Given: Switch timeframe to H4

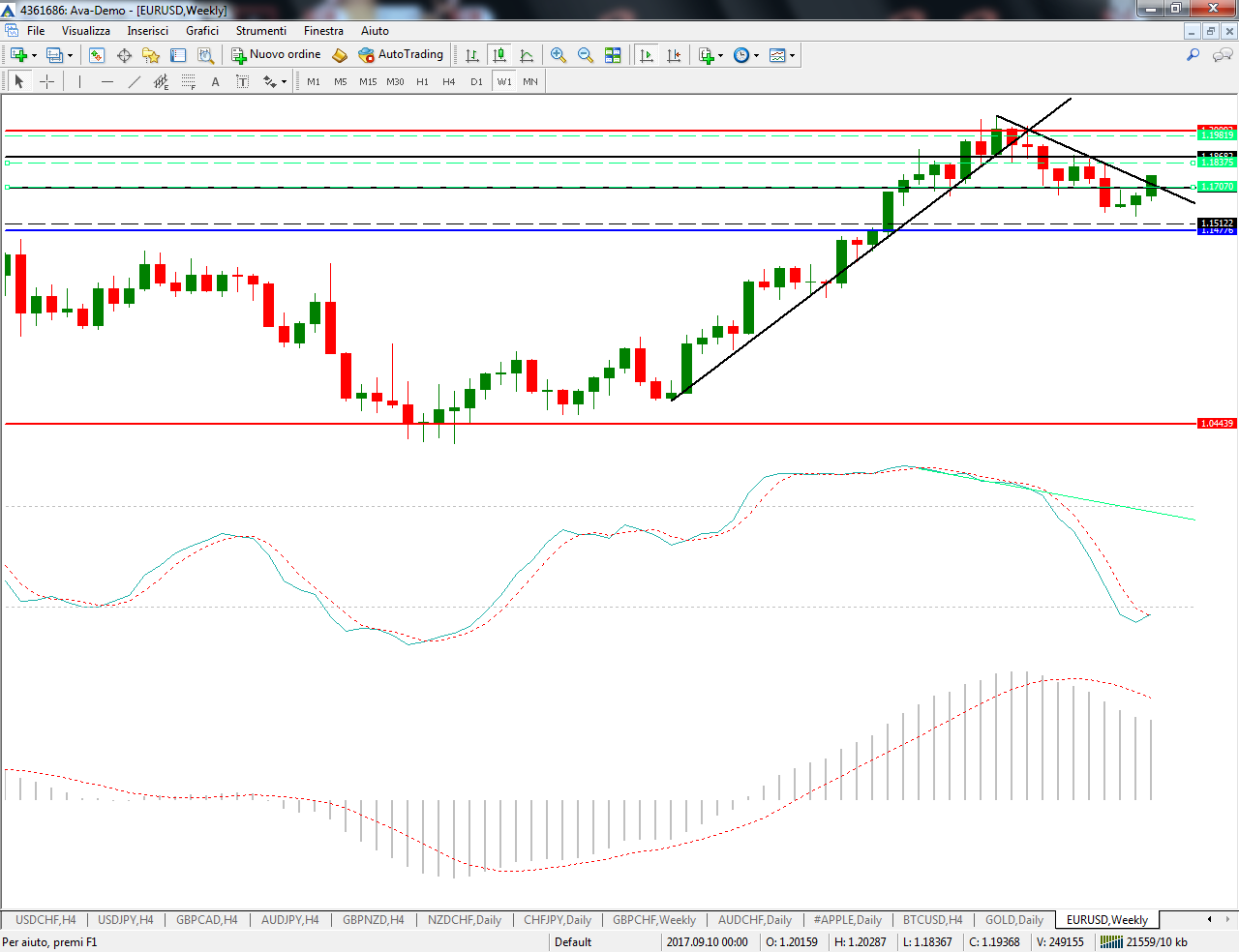Looking at the screenshot, I should pyautogui.click(x=449, y=82).
